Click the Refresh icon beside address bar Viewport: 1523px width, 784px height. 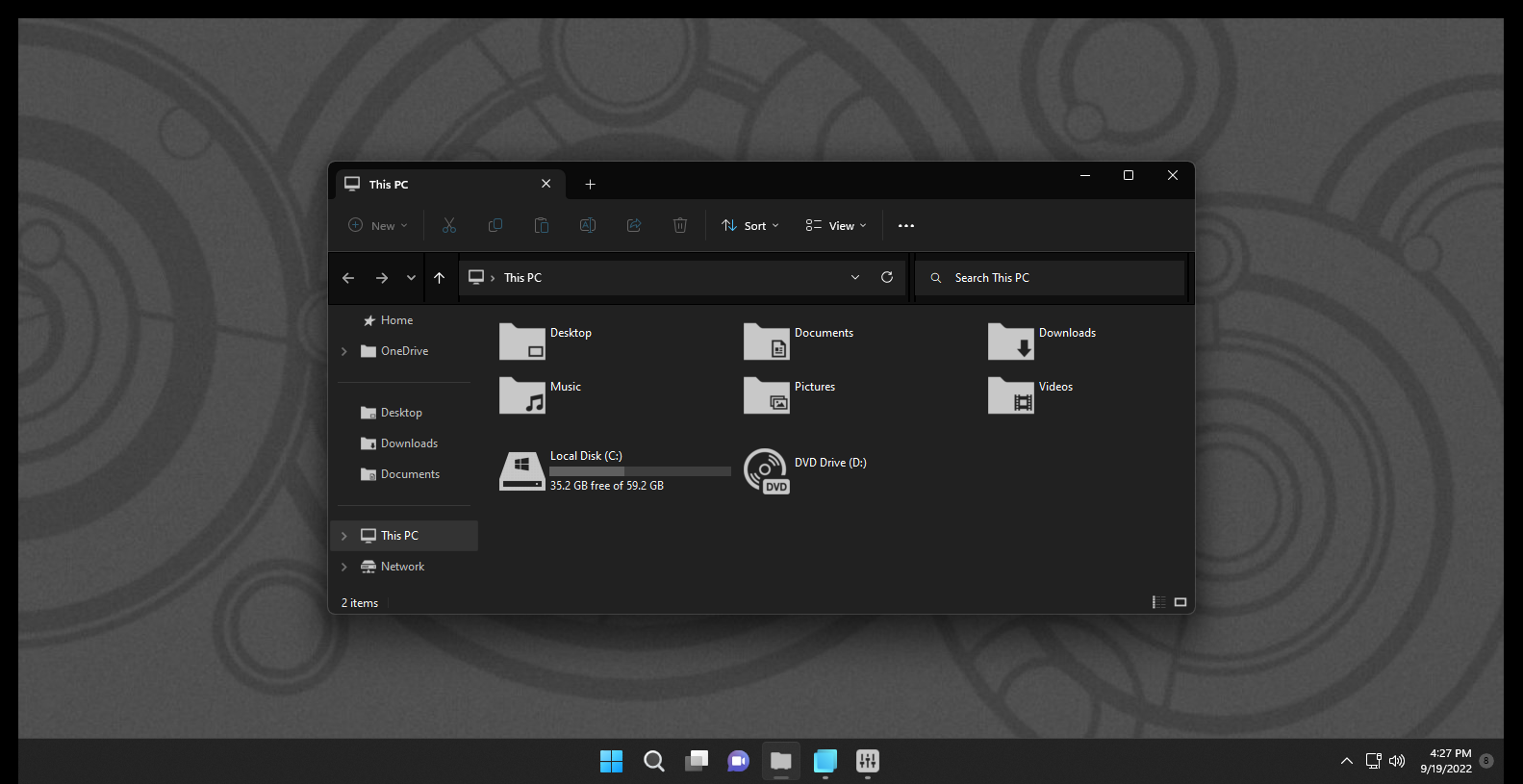(x=887, y=277)
